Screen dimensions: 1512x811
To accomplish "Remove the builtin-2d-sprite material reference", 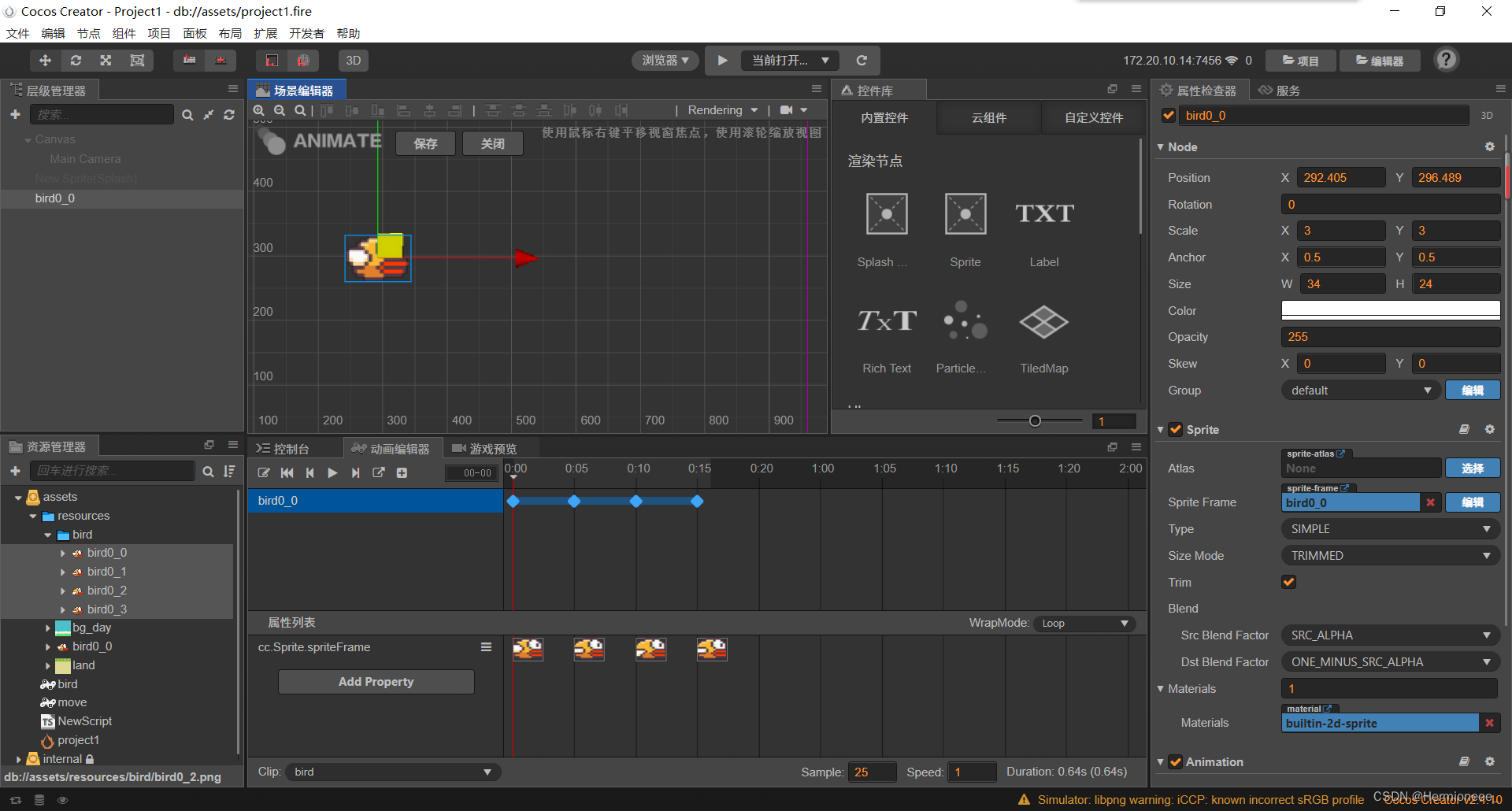I will 1489,723.
